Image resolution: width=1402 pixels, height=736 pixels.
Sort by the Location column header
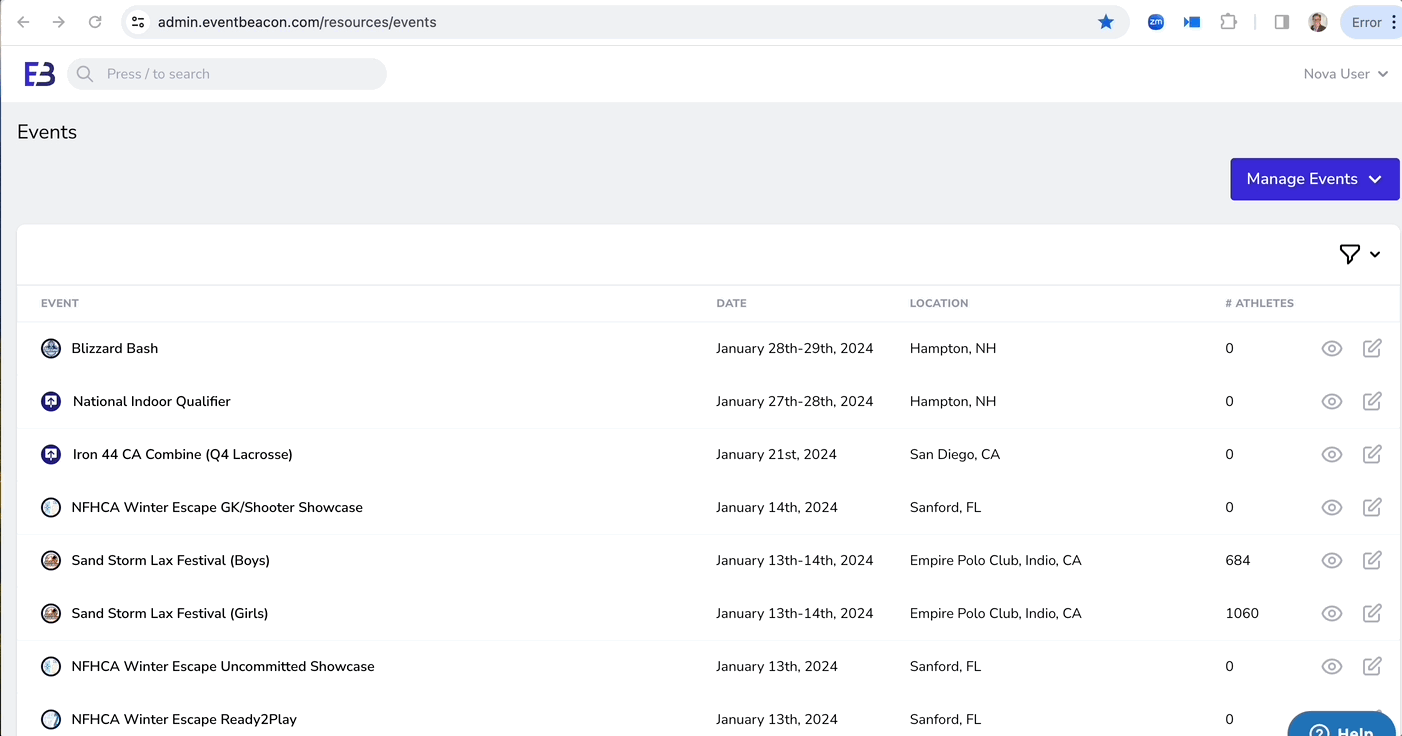pyautogui.click(x=938, y=303)
